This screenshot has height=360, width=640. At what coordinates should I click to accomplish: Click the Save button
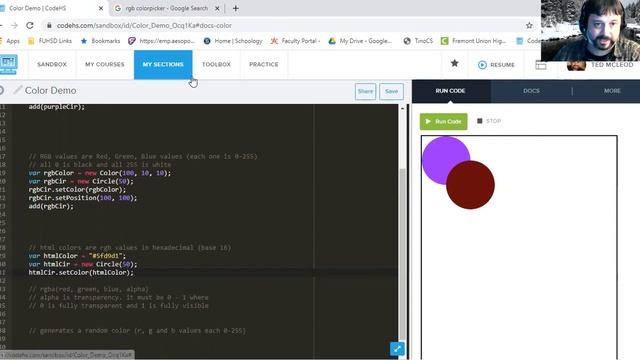(x=391, y=91)
